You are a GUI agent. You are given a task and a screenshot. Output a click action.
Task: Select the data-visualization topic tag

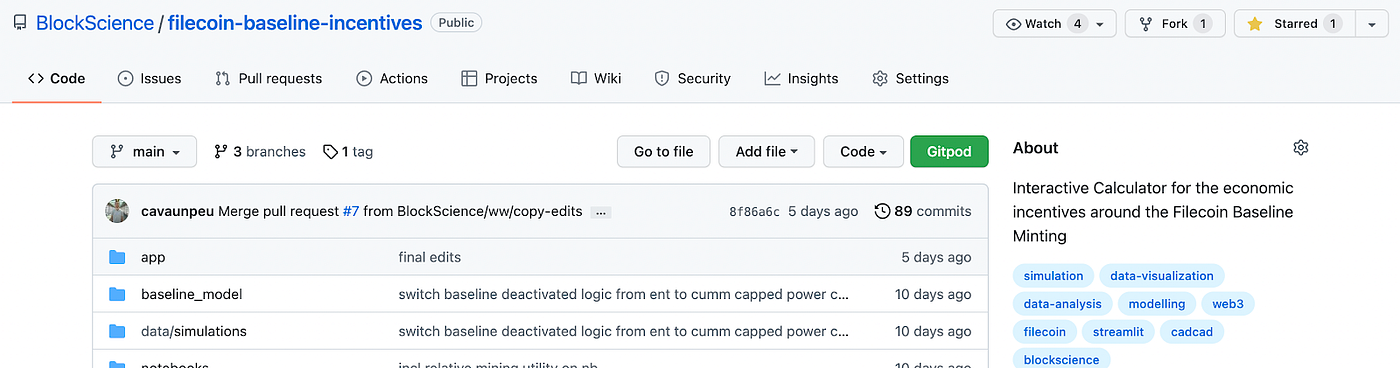1161,275
